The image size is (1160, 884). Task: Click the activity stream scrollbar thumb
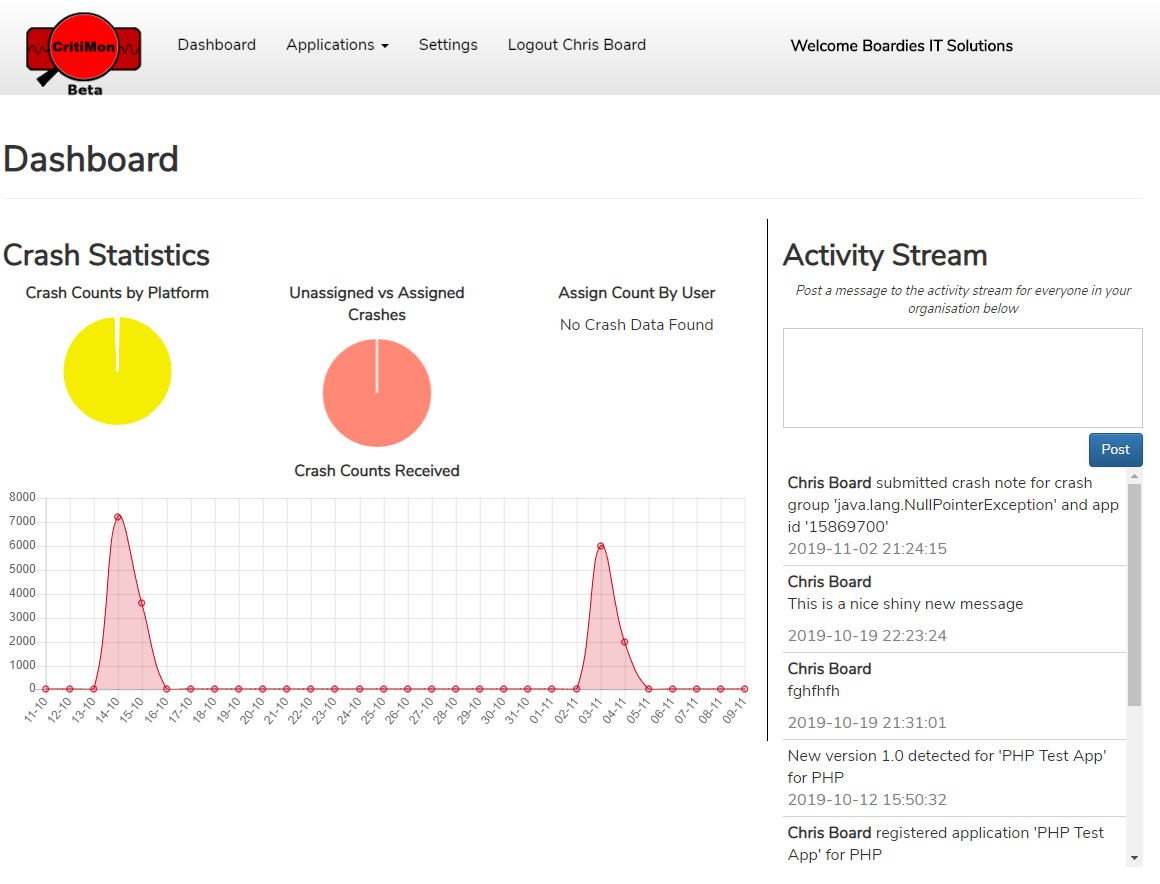1134,595
